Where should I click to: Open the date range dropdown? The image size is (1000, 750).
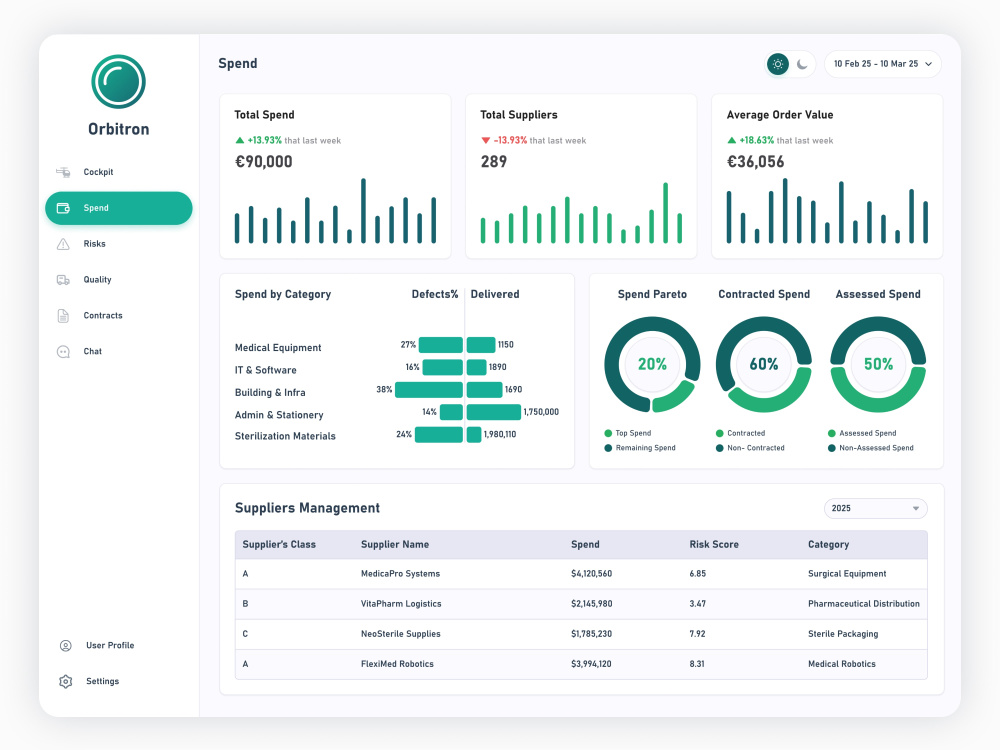(883, 64)
